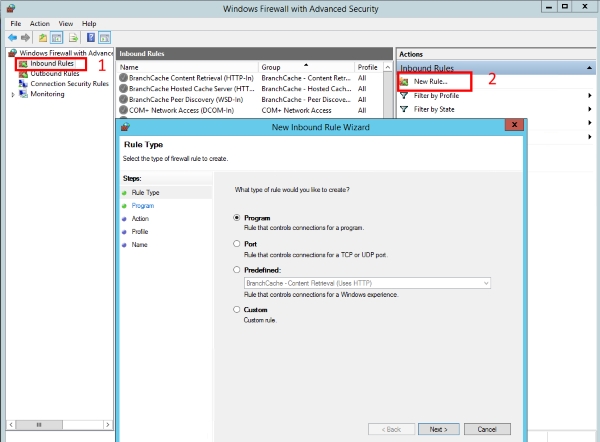The height and width of the screenshot is (442, 600).
Task: Open the View menu
Action: [x=65, y=23]
